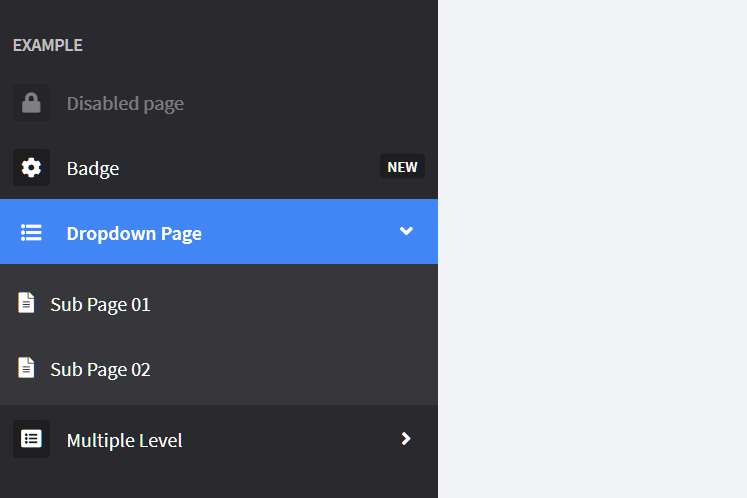Viewport: 747px width, 498px height.
Task: Click the EXAMPLE section header
Action: click(x=48, y=45)
